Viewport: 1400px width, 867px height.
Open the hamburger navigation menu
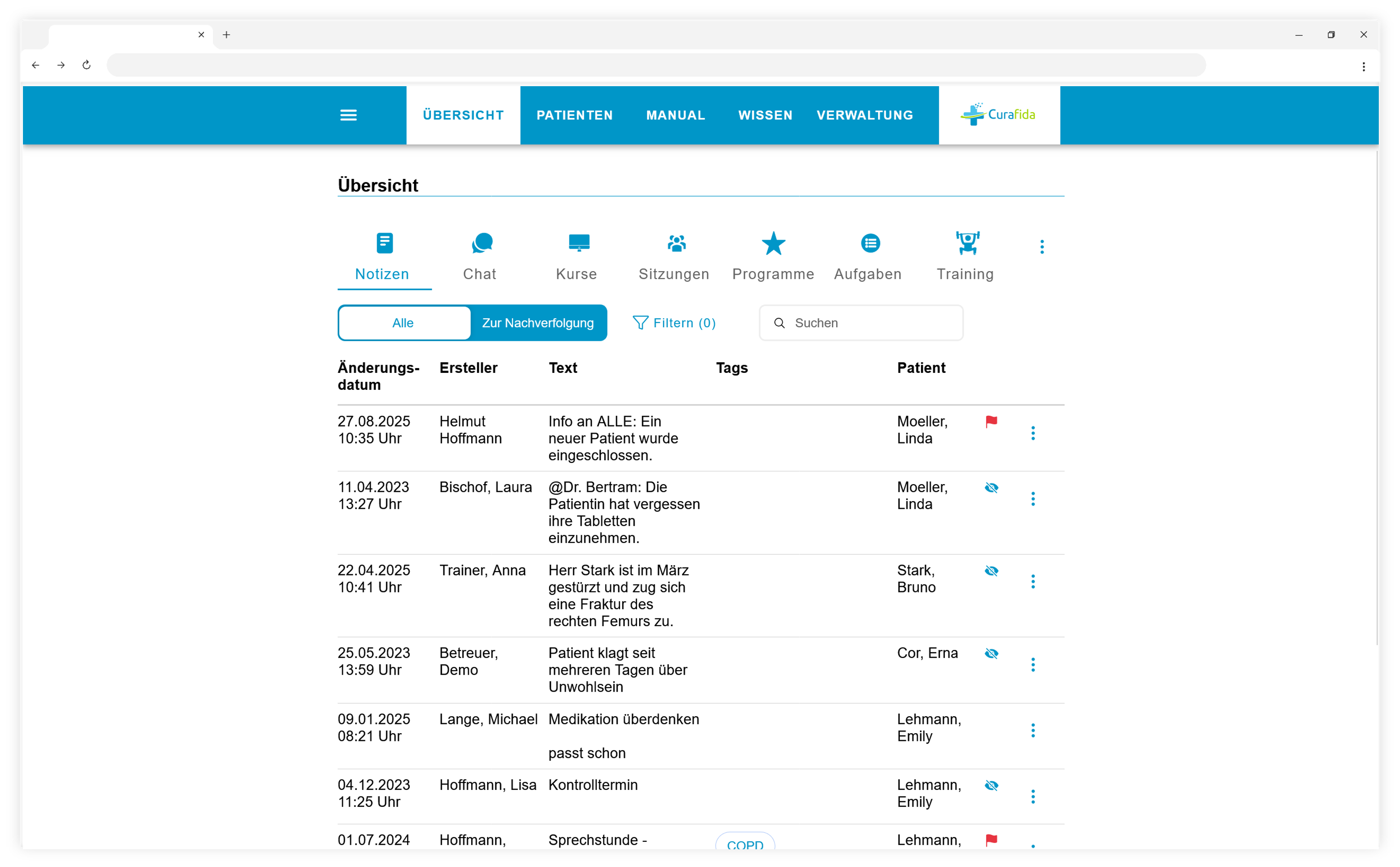pyautogui.click(x=349, y=115)
